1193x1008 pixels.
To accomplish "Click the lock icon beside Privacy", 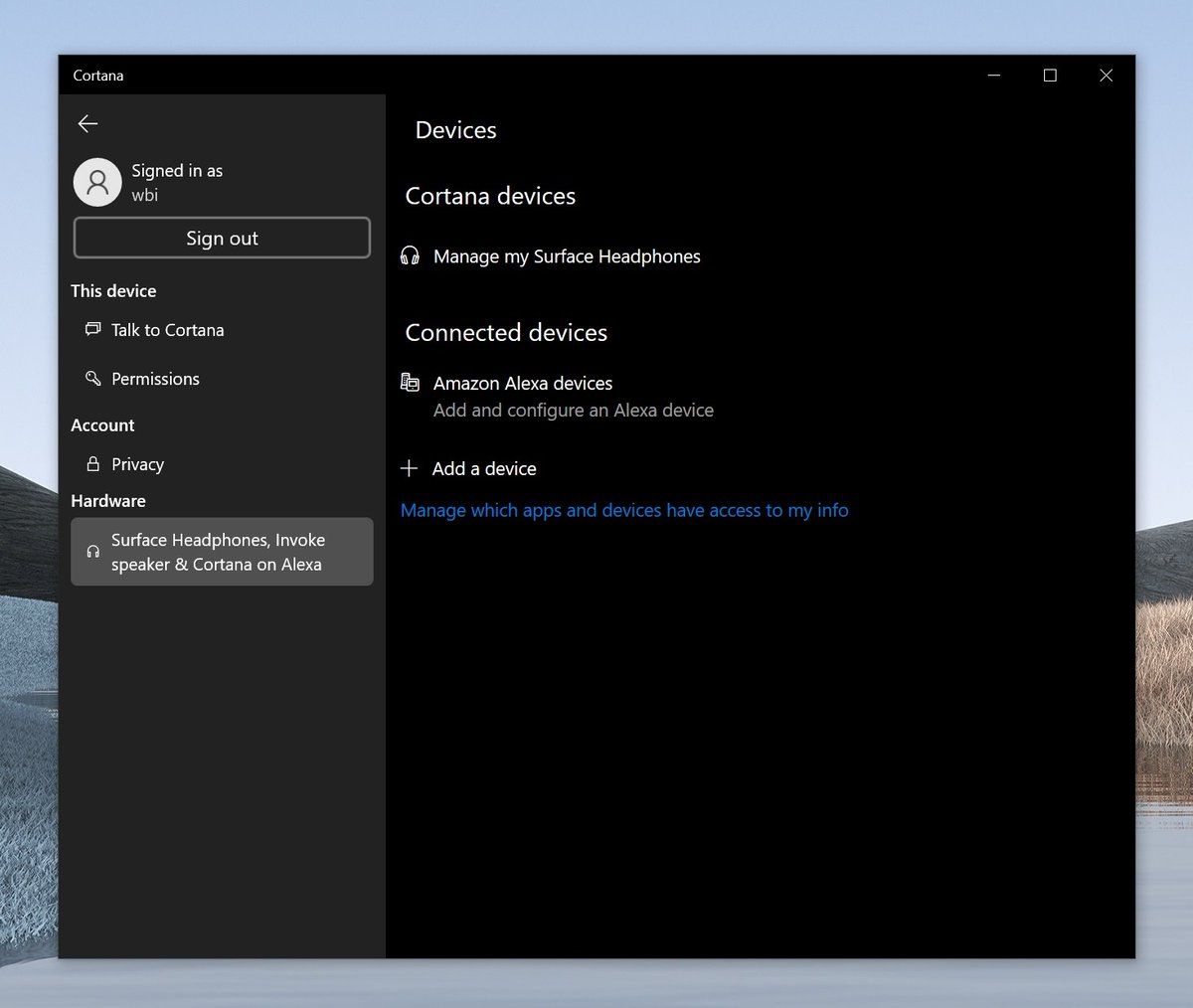I will 92,464.
